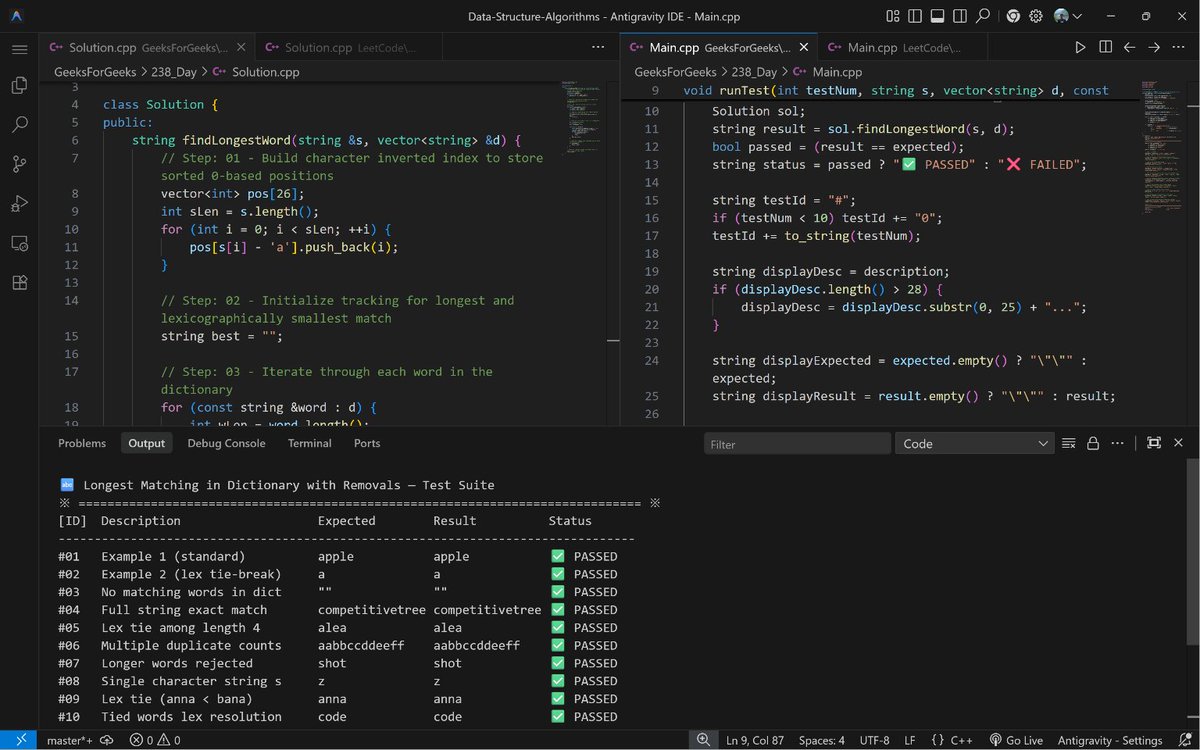Maximize the panel size
This screenshot has height=750, width=1200.
[x=1154, y=443]
